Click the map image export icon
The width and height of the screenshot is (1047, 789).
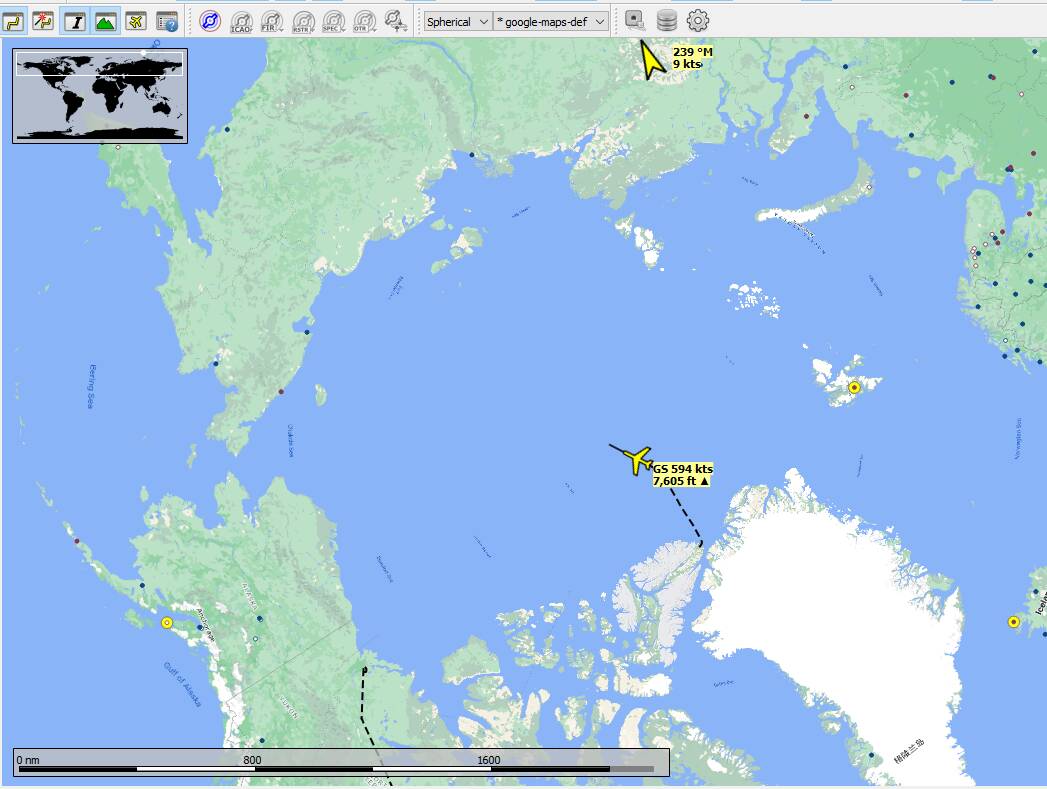pos(635,20)
